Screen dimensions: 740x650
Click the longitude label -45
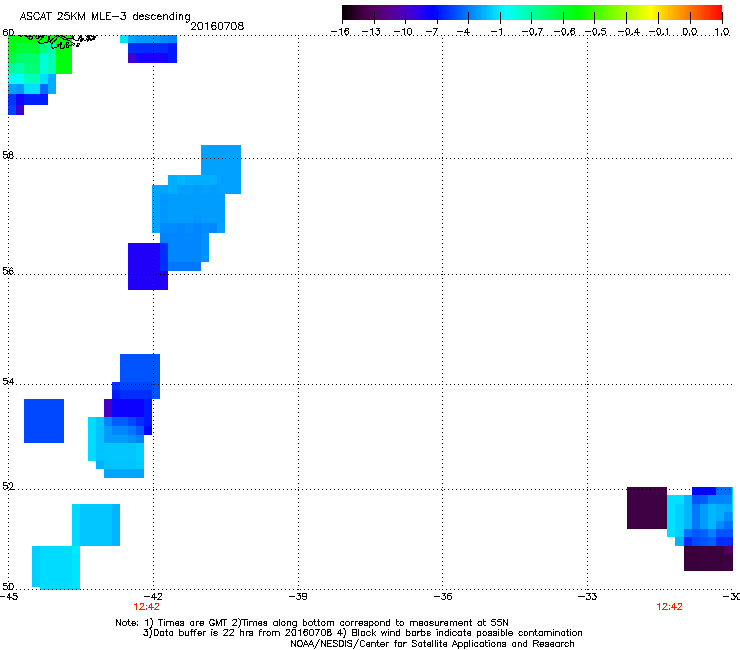[9, 597]
